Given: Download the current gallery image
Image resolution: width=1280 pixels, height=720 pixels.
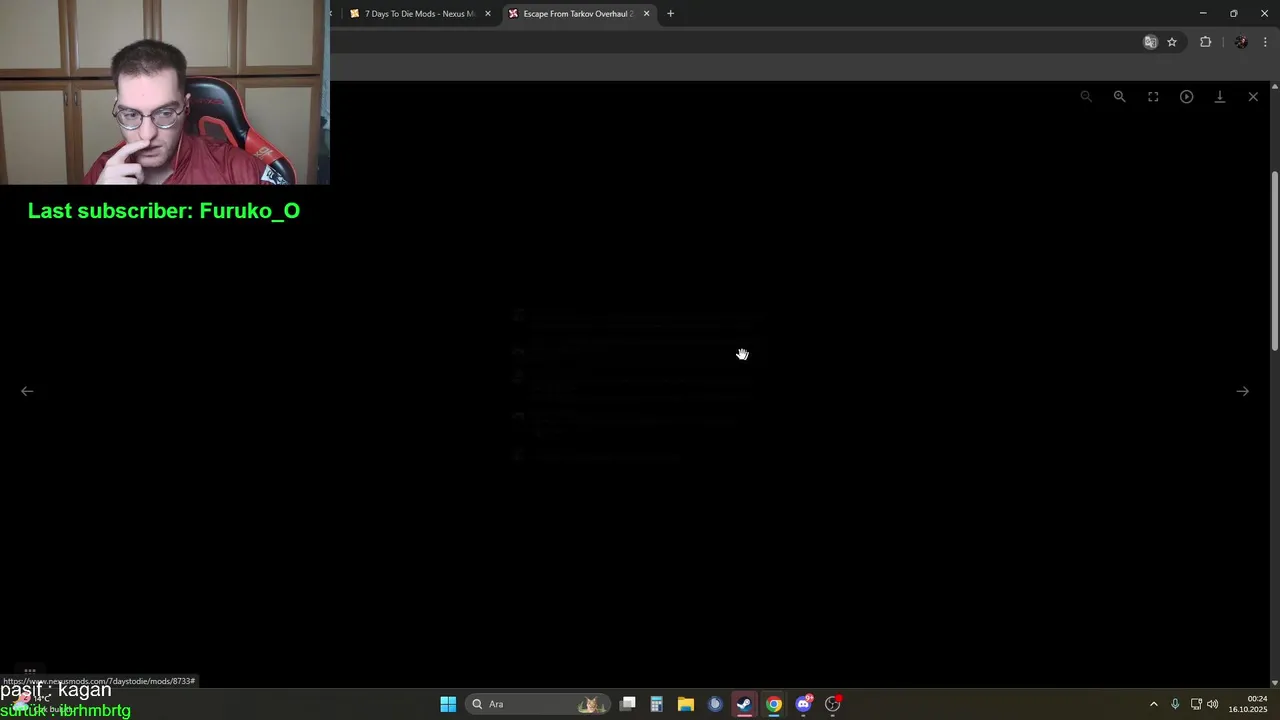Looking at the screenshot, I should tap(1220, 97).
